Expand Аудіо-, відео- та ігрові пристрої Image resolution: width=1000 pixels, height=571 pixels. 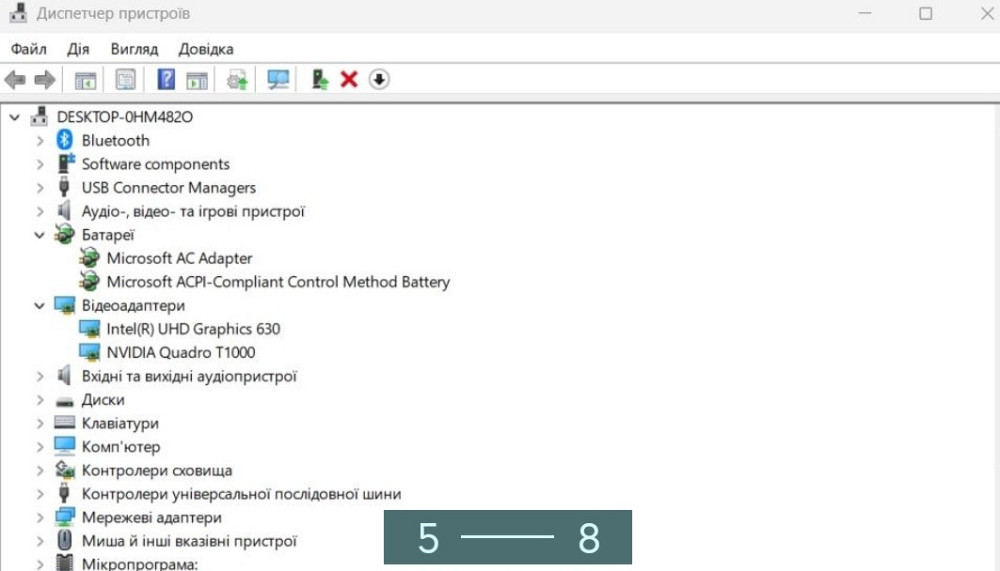click(40, 211)
